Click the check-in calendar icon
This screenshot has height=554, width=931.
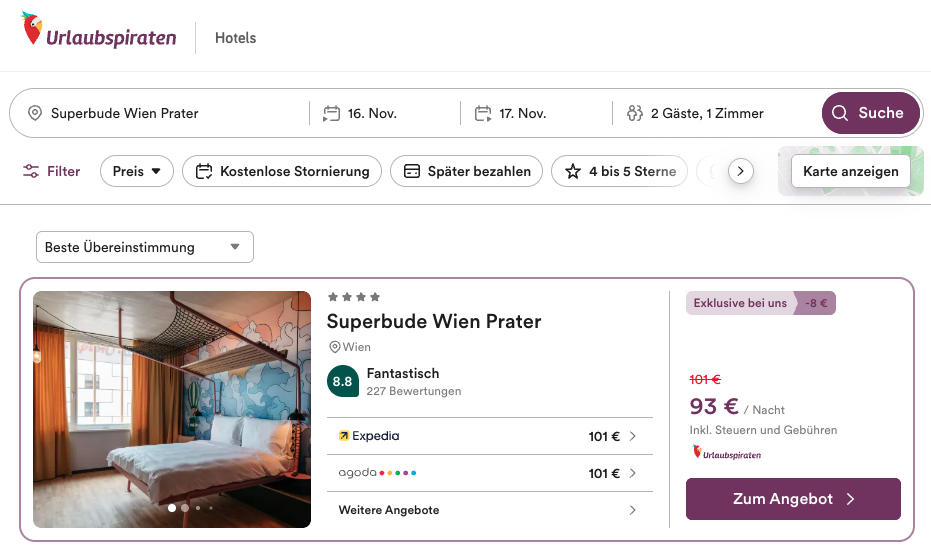332,113
